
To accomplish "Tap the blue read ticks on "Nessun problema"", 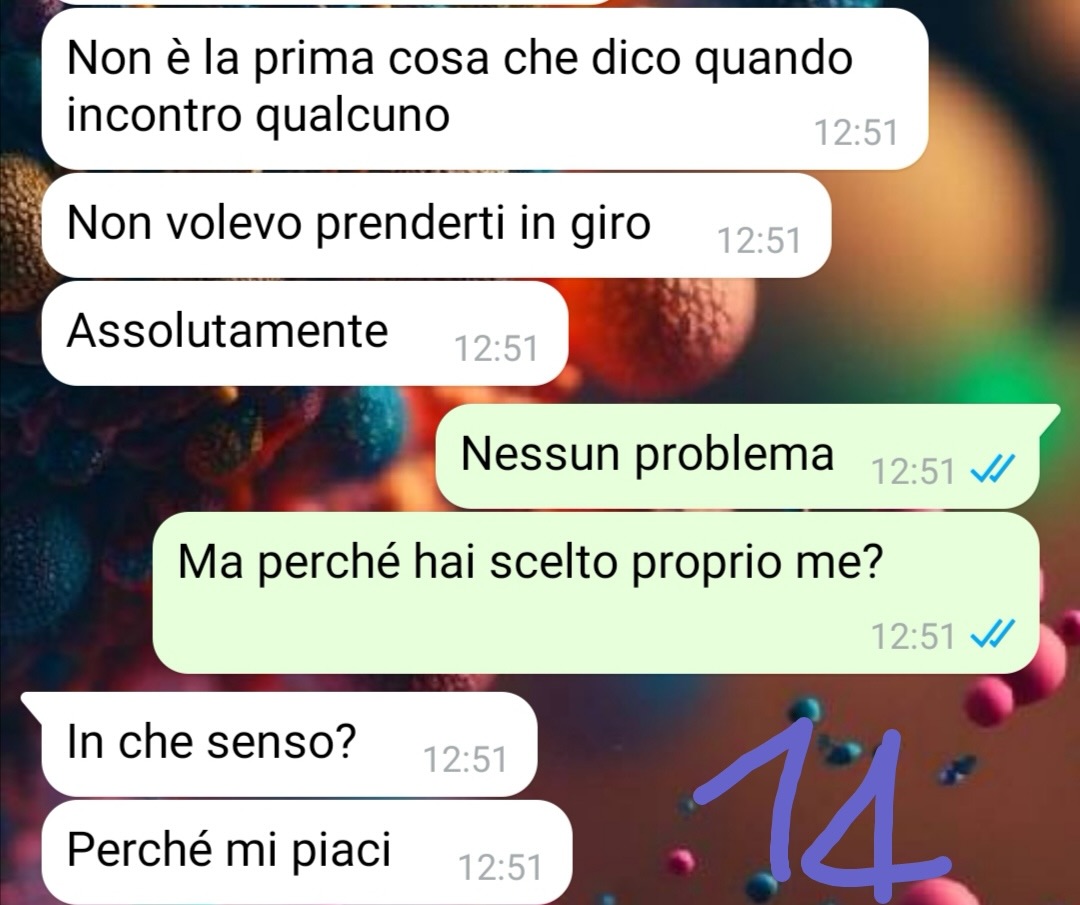I will point(992,472).
